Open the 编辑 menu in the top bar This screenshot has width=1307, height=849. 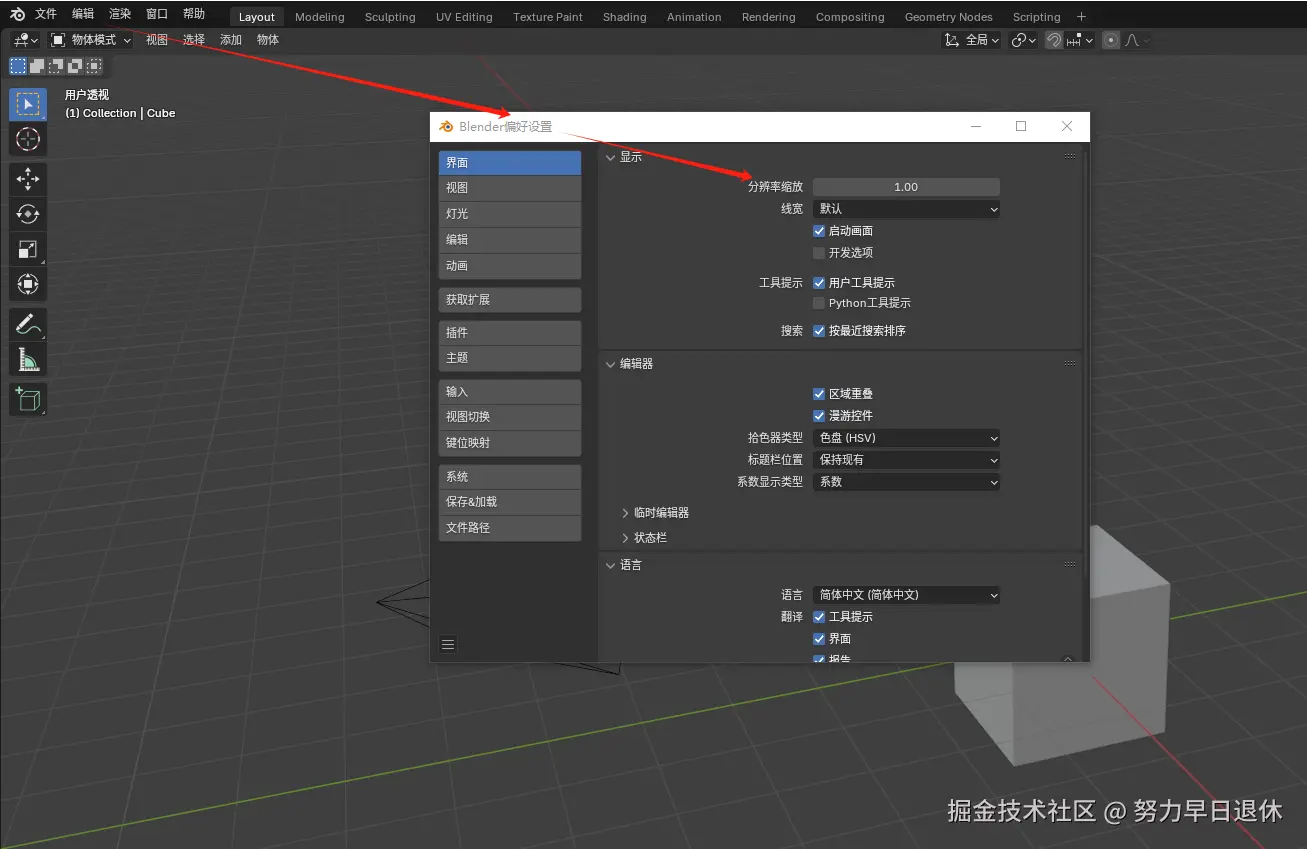tap(83, 14)
